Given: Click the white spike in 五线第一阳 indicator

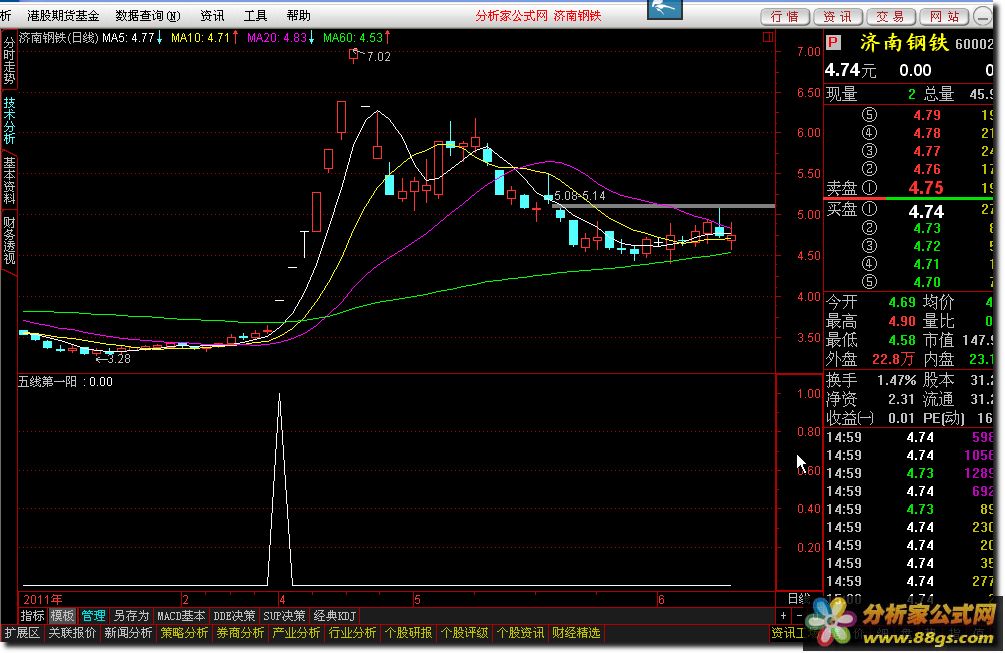Looking at the screenshot, I should 279,488.
